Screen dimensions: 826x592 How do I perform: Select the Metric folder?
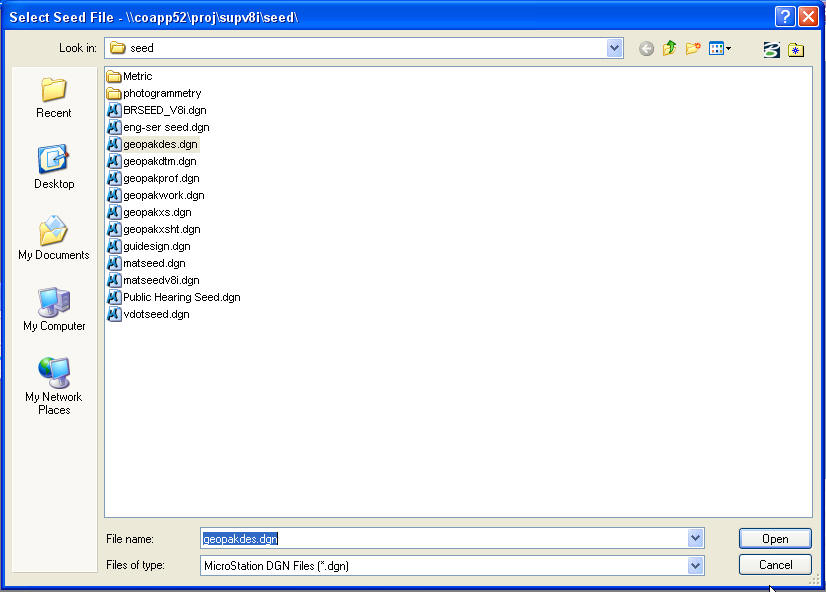[x=137, y=76]
